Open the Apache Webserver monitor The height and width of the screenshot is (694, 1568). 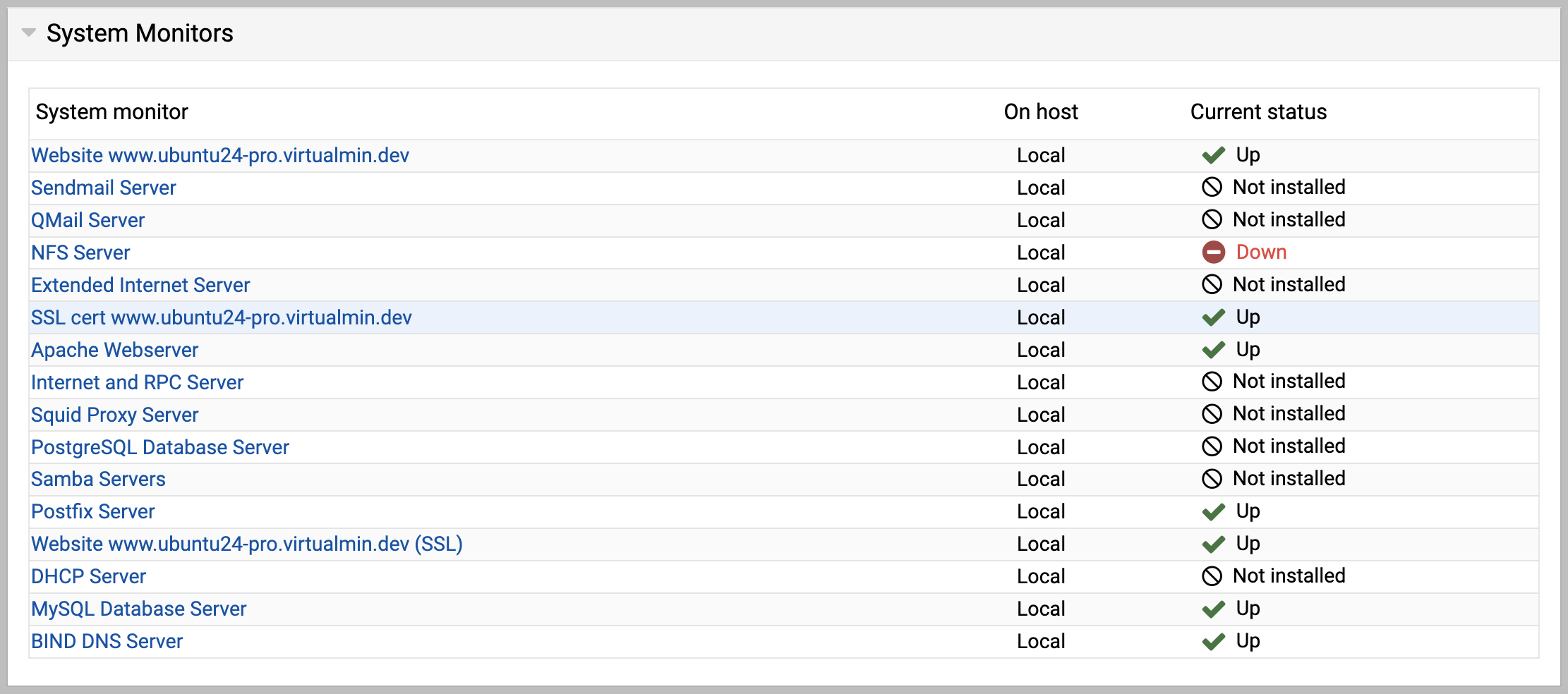click(114, 350)
